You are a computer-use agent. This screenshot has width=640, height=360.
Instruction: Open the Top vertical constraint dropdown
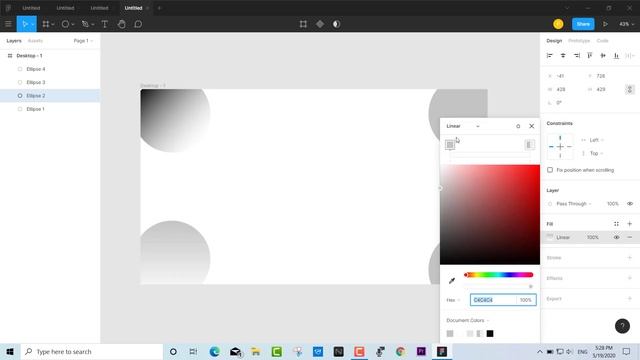click(x=596, y=153)
